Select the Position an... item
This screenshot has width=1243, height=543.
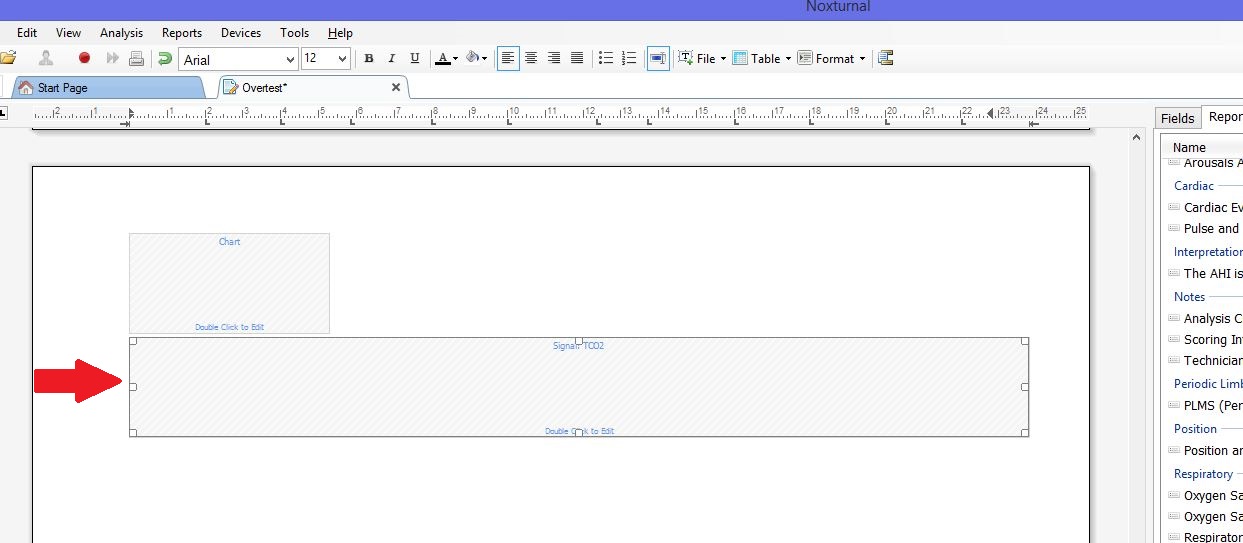[x=1205, y=451]
